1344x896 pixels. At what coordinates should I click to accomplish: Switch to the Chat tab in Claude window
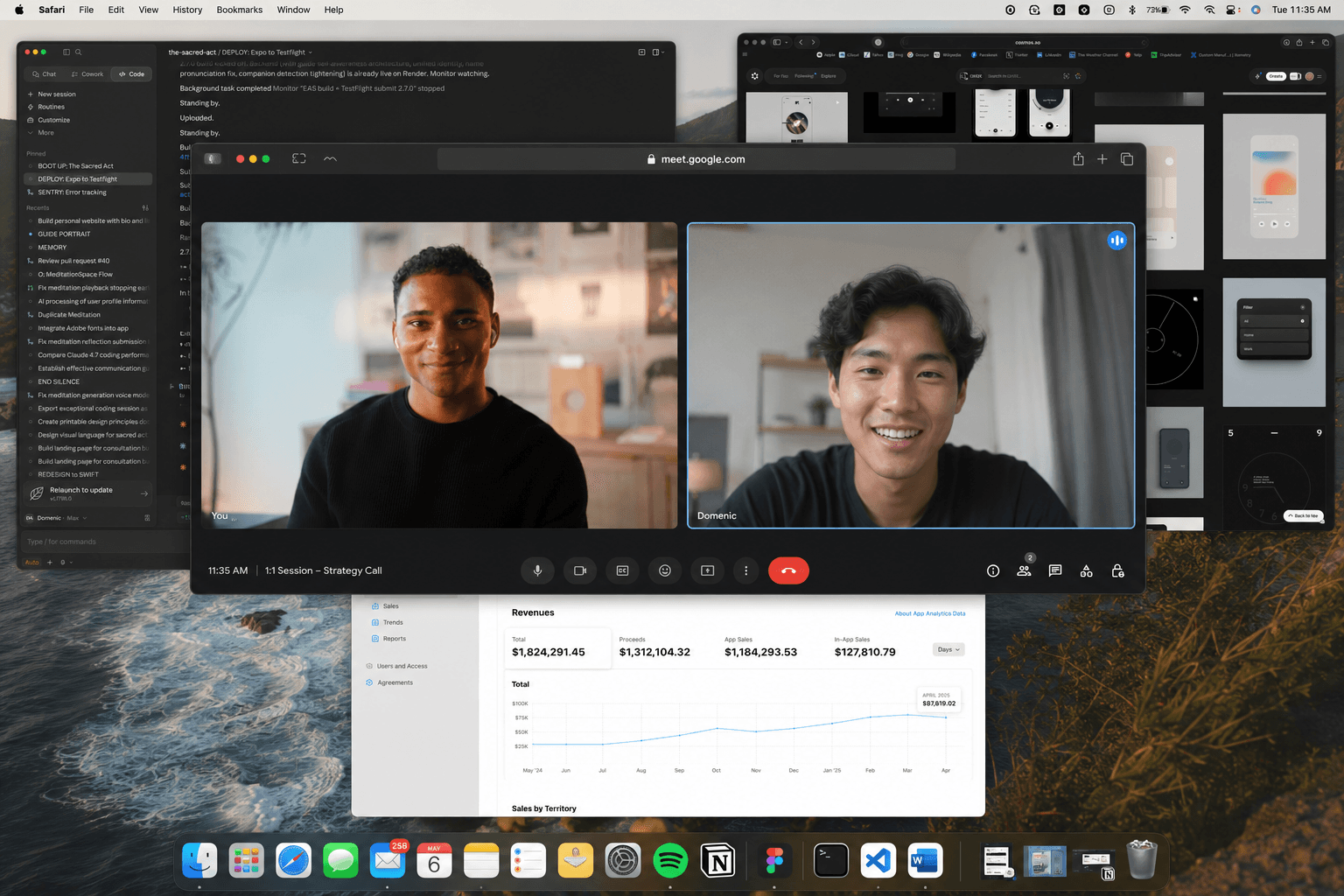(x=44, y=74)
